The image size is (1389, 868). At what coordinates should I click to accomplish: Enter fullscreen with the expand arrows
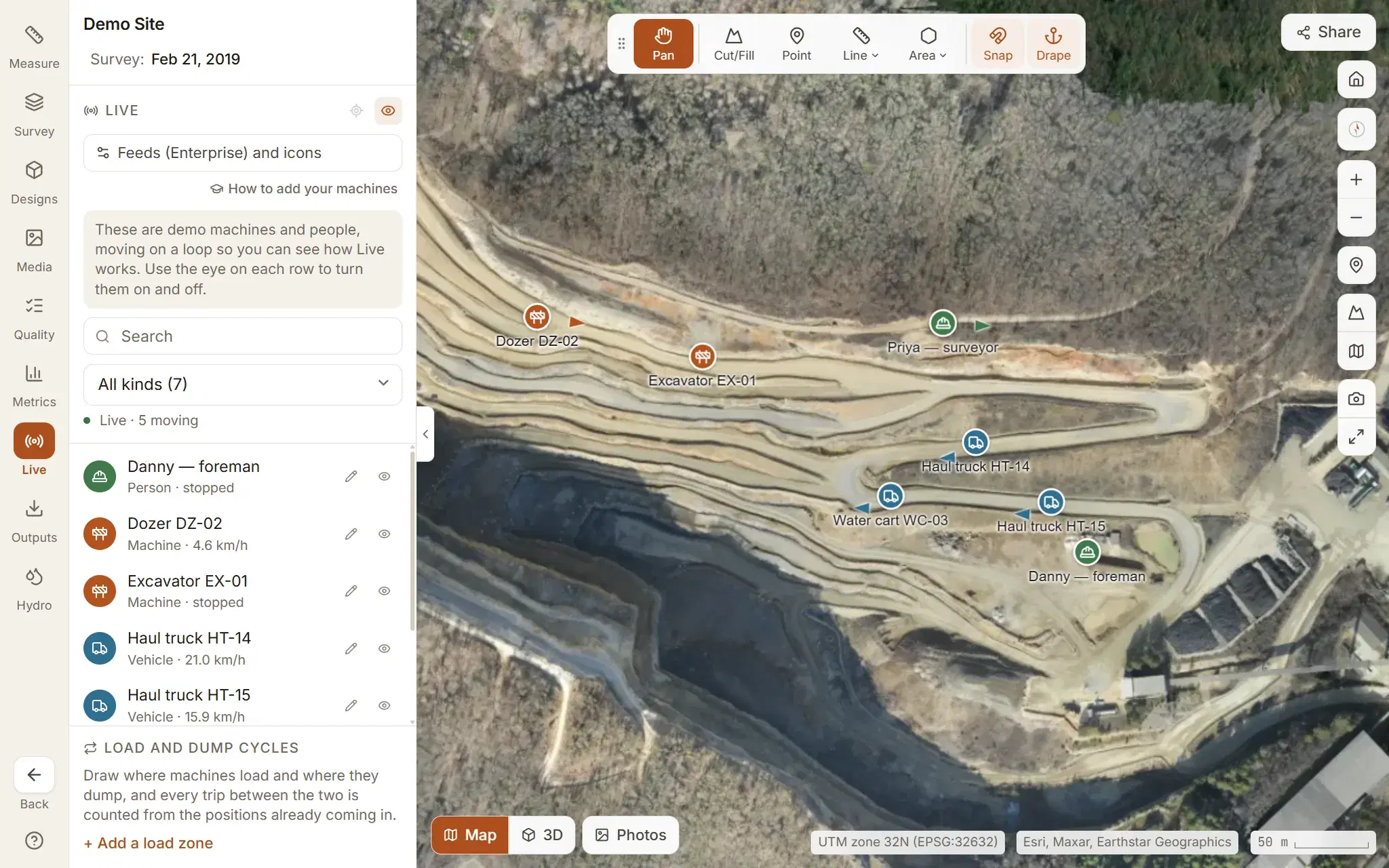tap(1356, 437)
